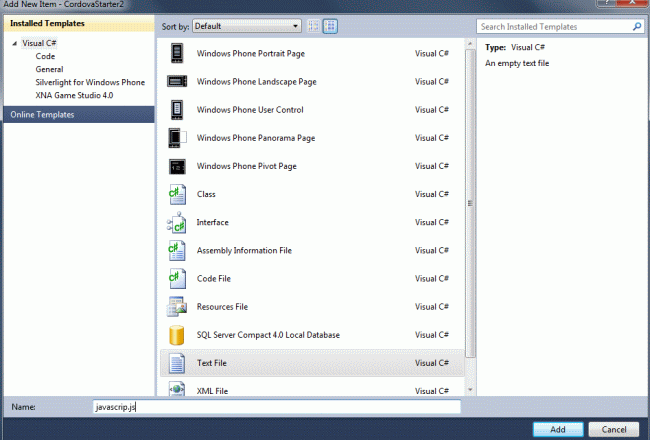The image size is (650, 440).
Task: Select the Windows Phone Portrait Page icon
Action: pyautogui.click(x=177, y=53)
